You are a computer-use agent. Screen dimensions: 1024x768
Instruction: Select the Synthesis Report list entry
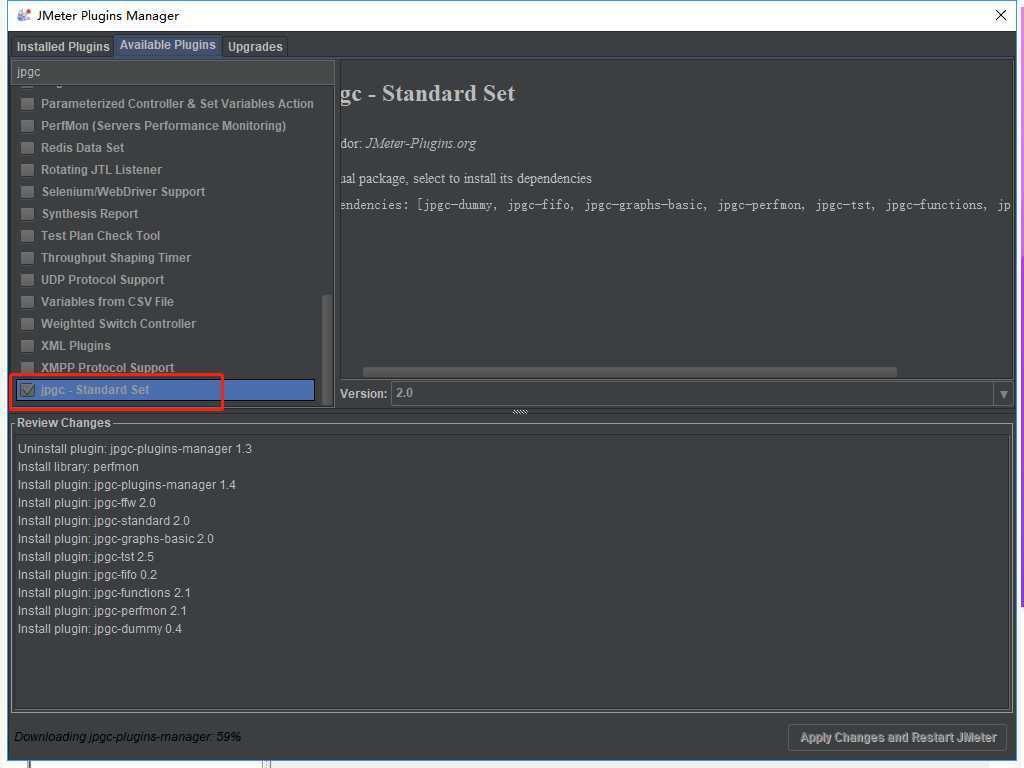[165, 214]
